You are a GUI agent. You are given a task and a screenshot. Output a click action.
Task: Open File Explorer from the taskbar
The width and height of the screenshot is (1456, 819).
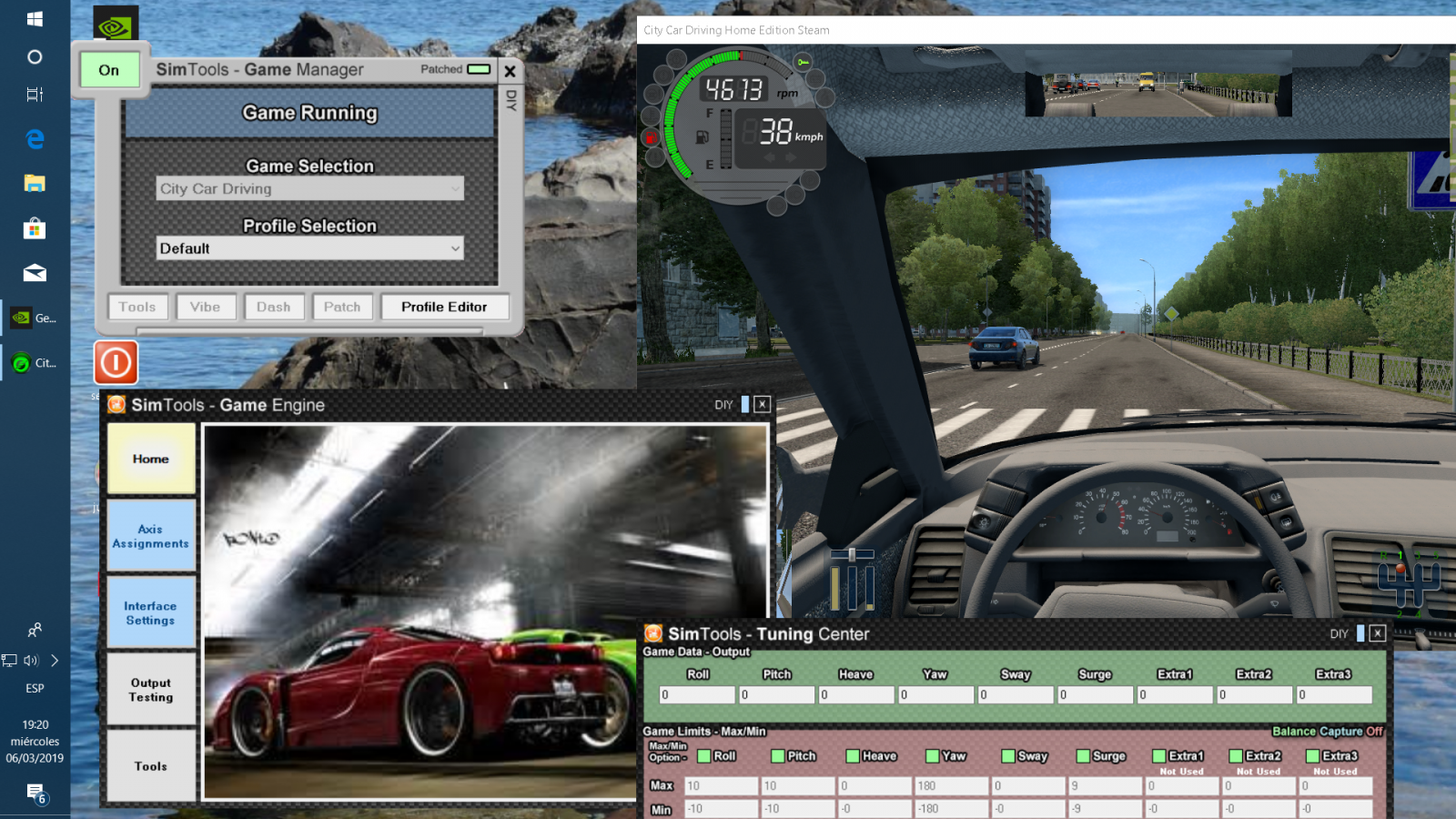pos(35,183)
